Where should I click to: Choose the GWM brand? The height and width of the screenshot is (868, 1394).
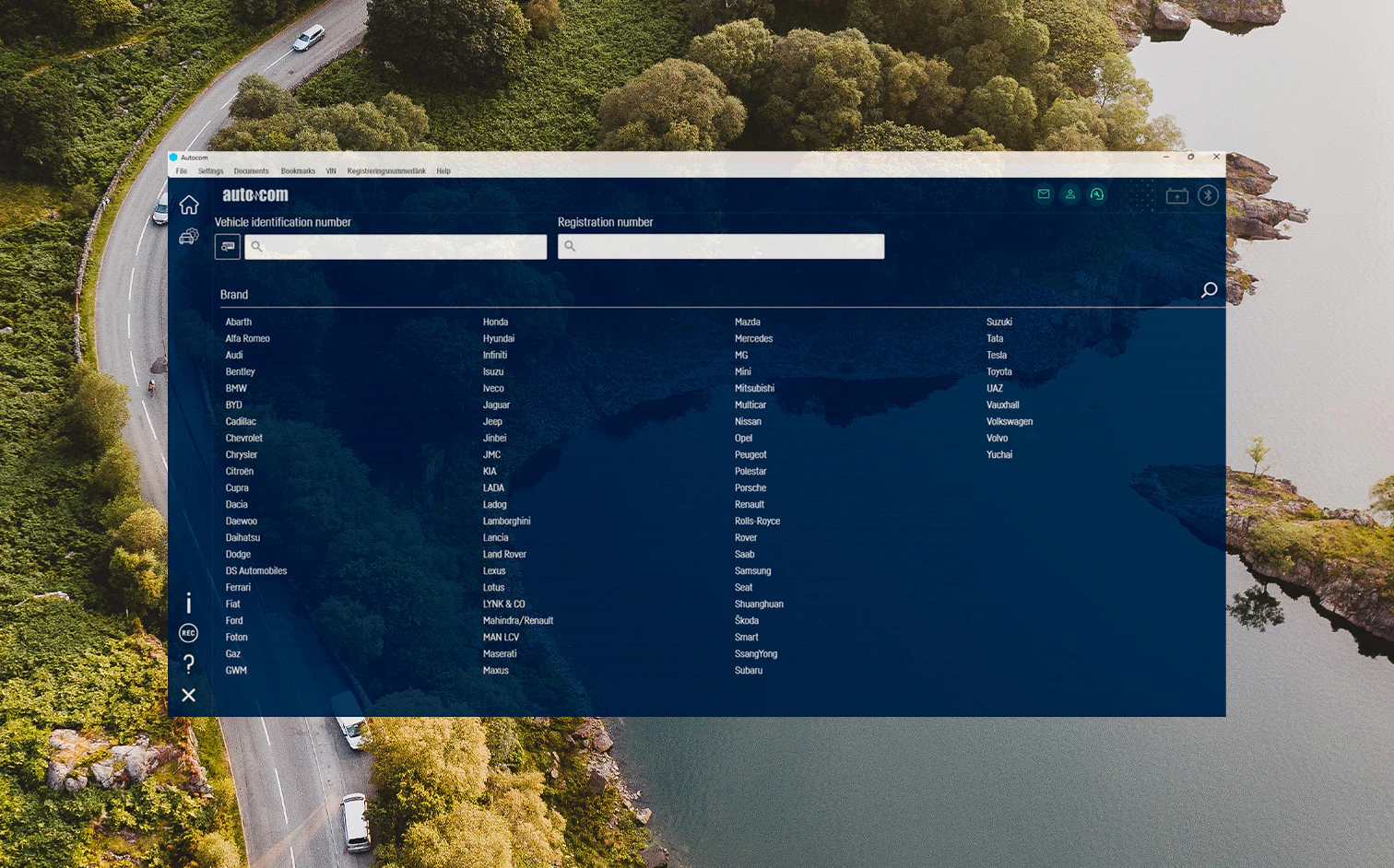pyautogui.click(x=236, y=670)
